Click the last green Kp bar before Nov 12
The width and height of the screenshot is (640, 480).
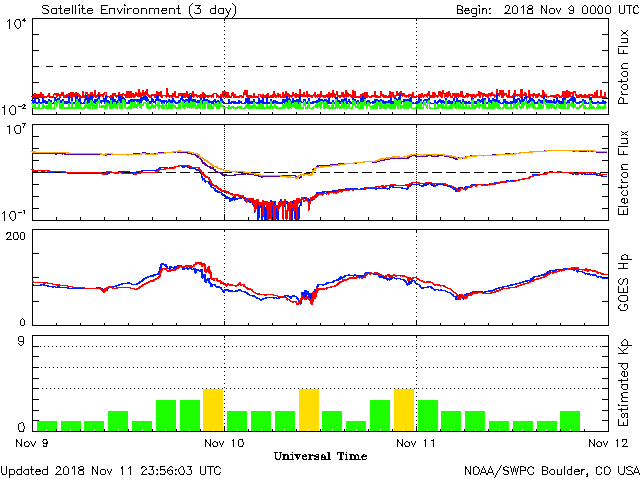point(570,421)
